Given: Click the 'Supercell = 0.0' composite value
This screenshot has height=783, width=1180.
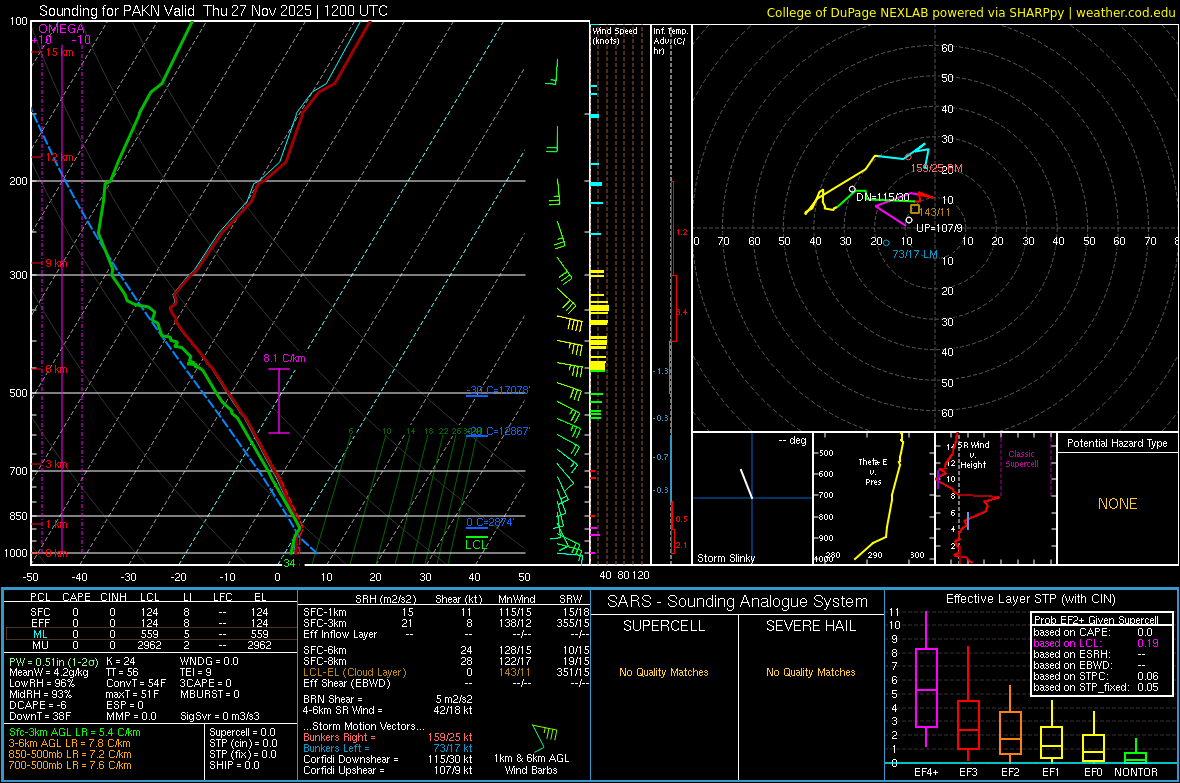Looking at the screenshot, I should 242,732.
